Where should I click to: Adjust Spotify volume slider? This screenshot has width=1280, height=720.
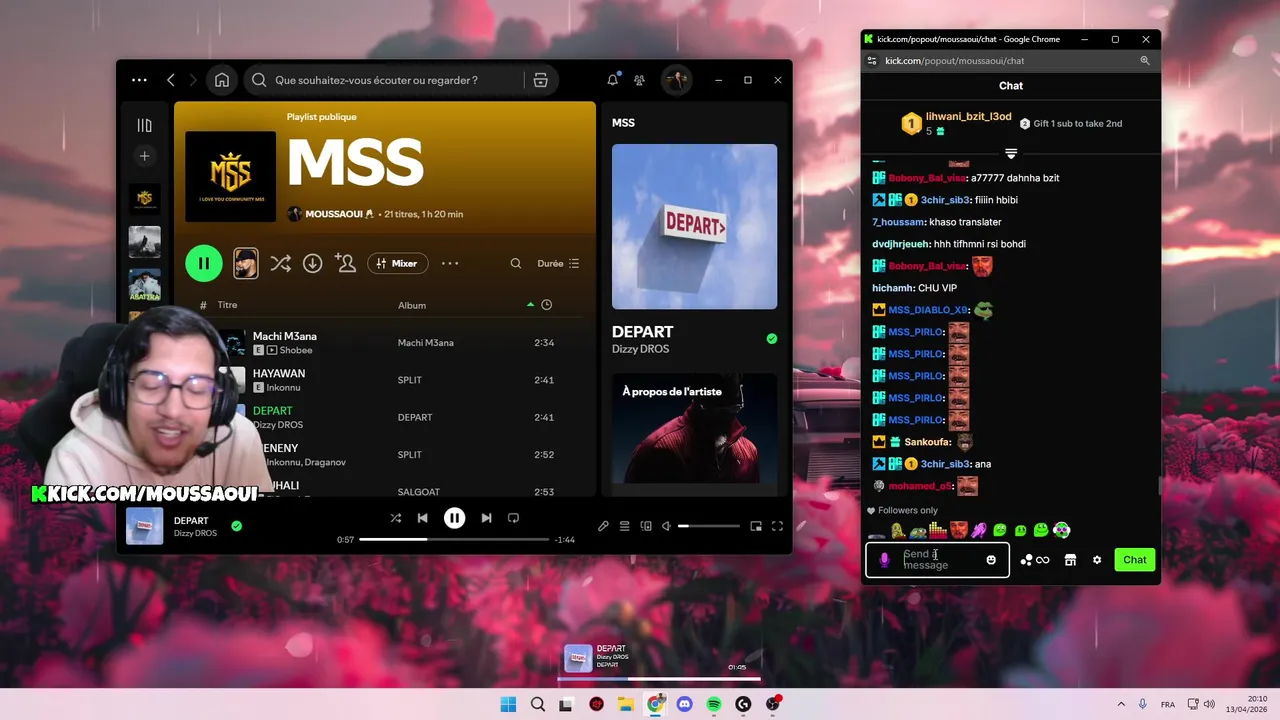709,526
